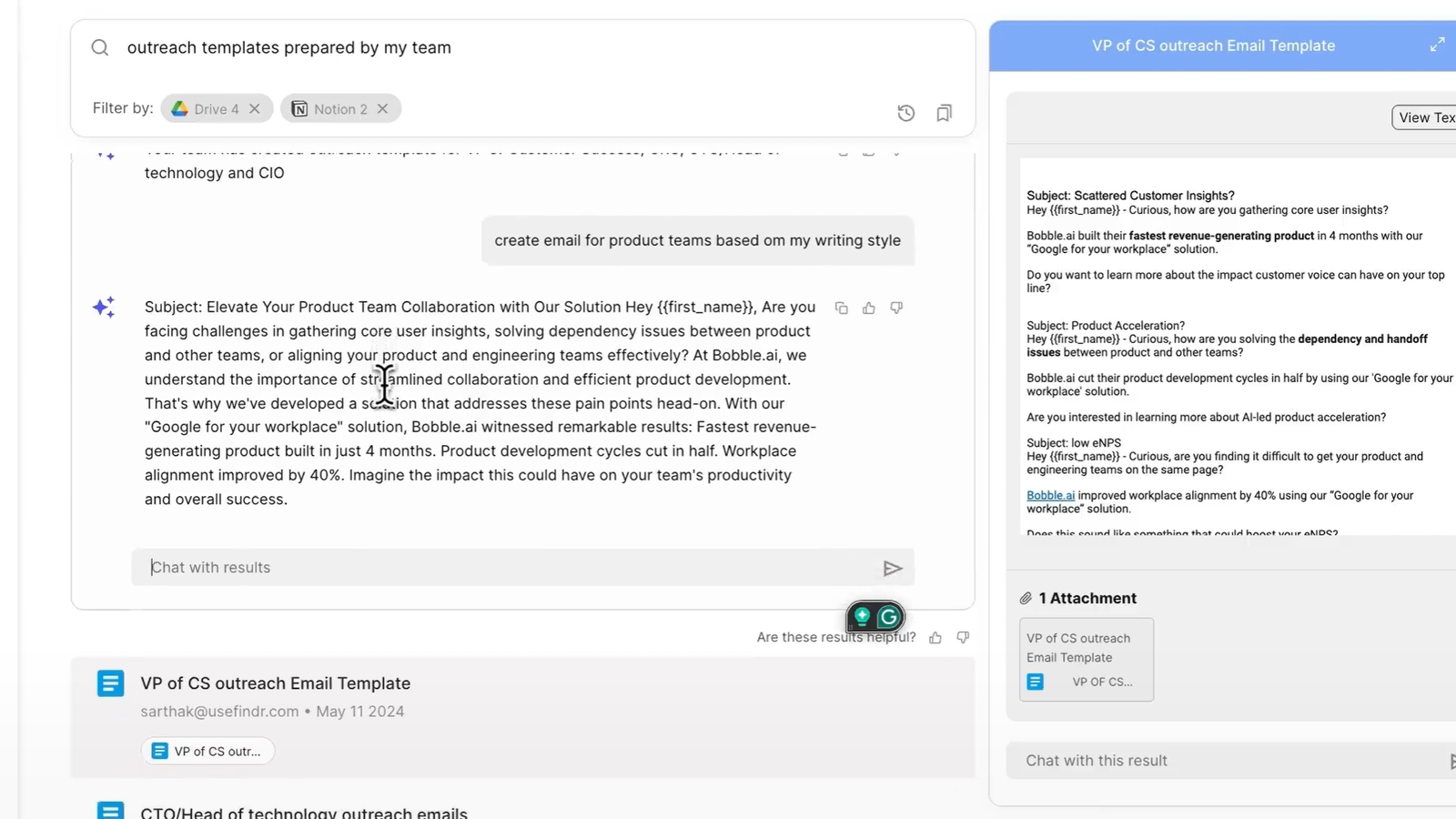Viewport: 1456px width, 819px height.
Task: Click the paperclip attachment icon
Action: coord(1026,599)
